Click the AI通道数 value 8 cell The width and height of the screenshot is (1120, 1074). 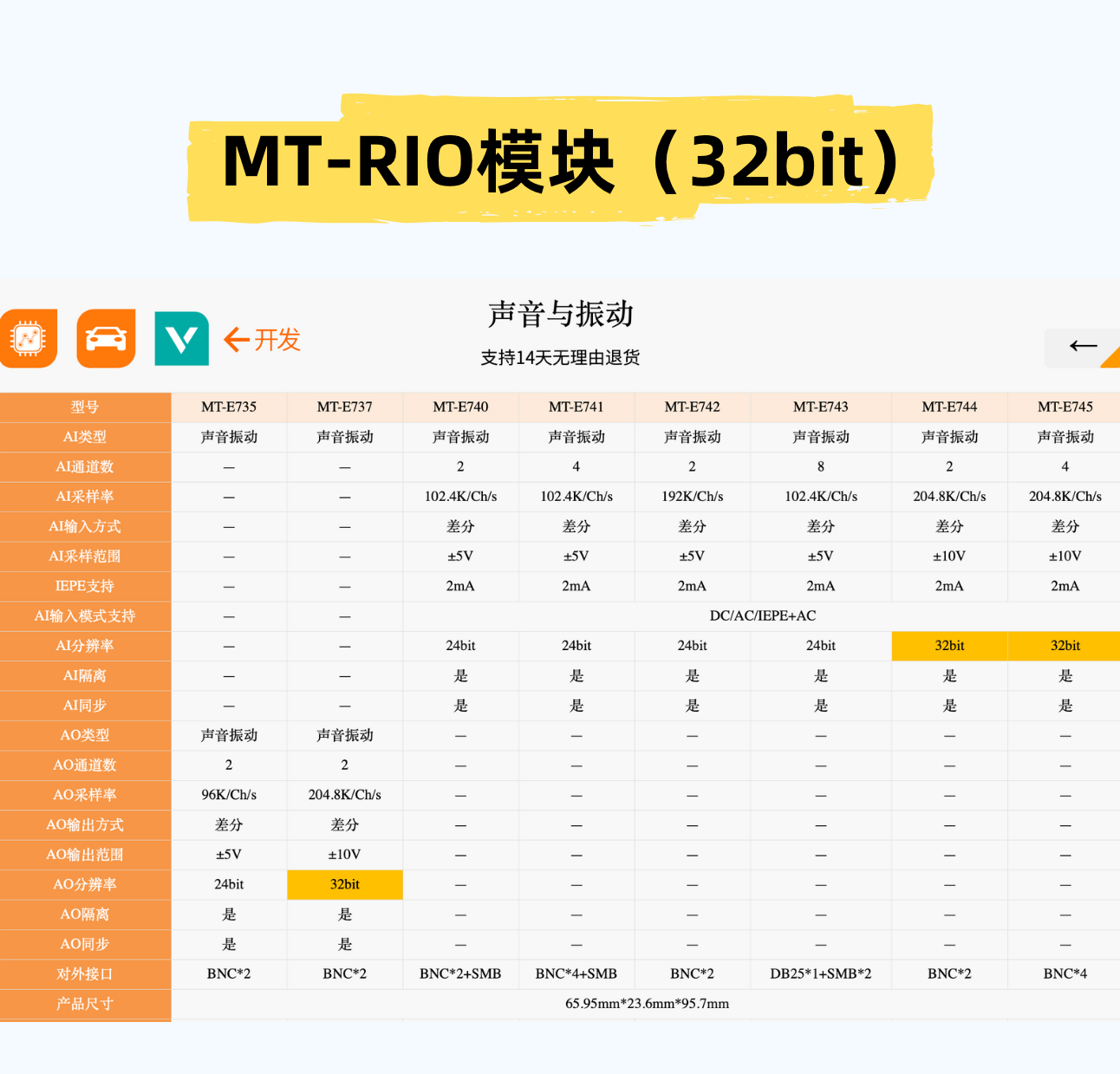821,466
